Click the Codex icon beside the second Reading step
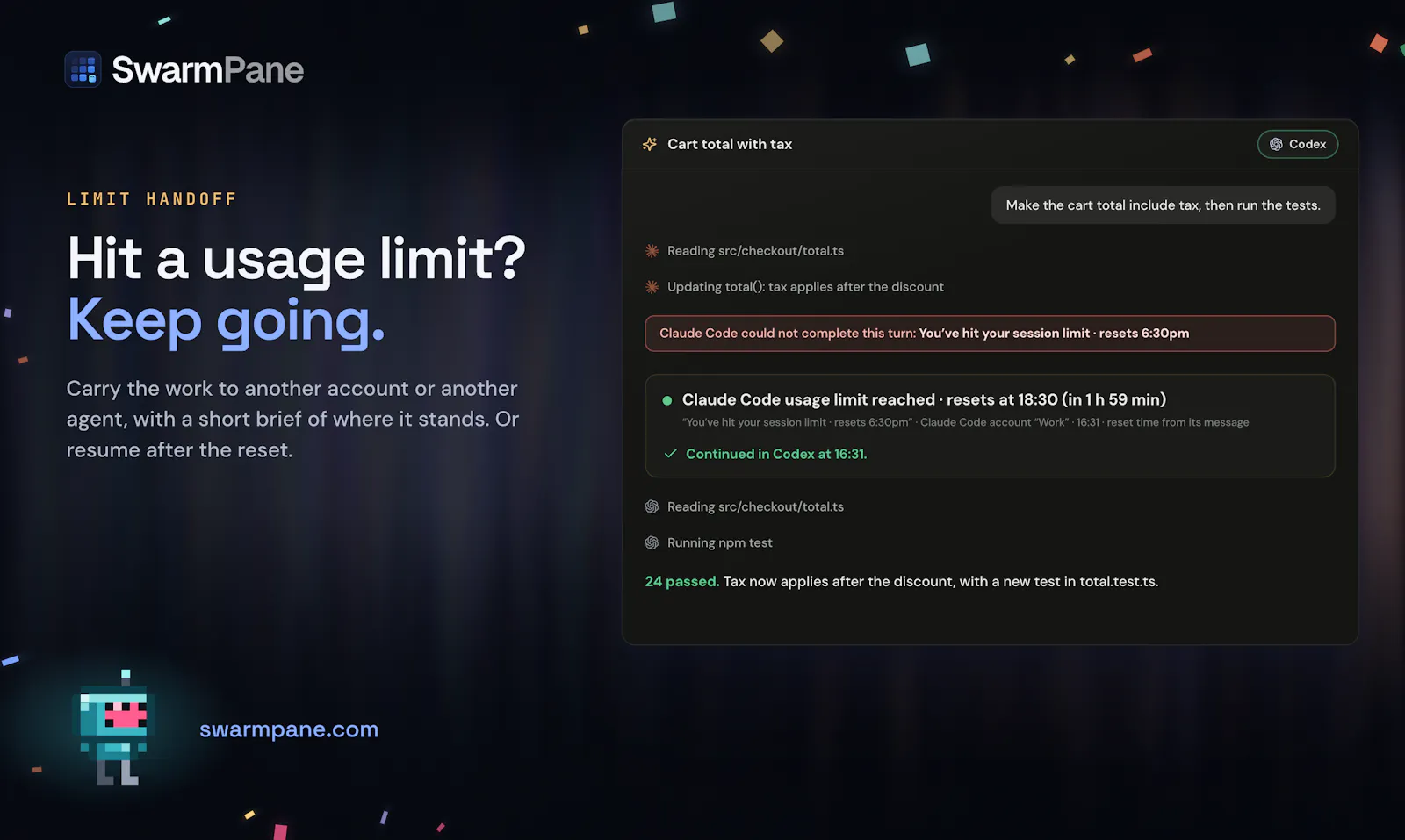1405x840 pixels. [652, 507]
